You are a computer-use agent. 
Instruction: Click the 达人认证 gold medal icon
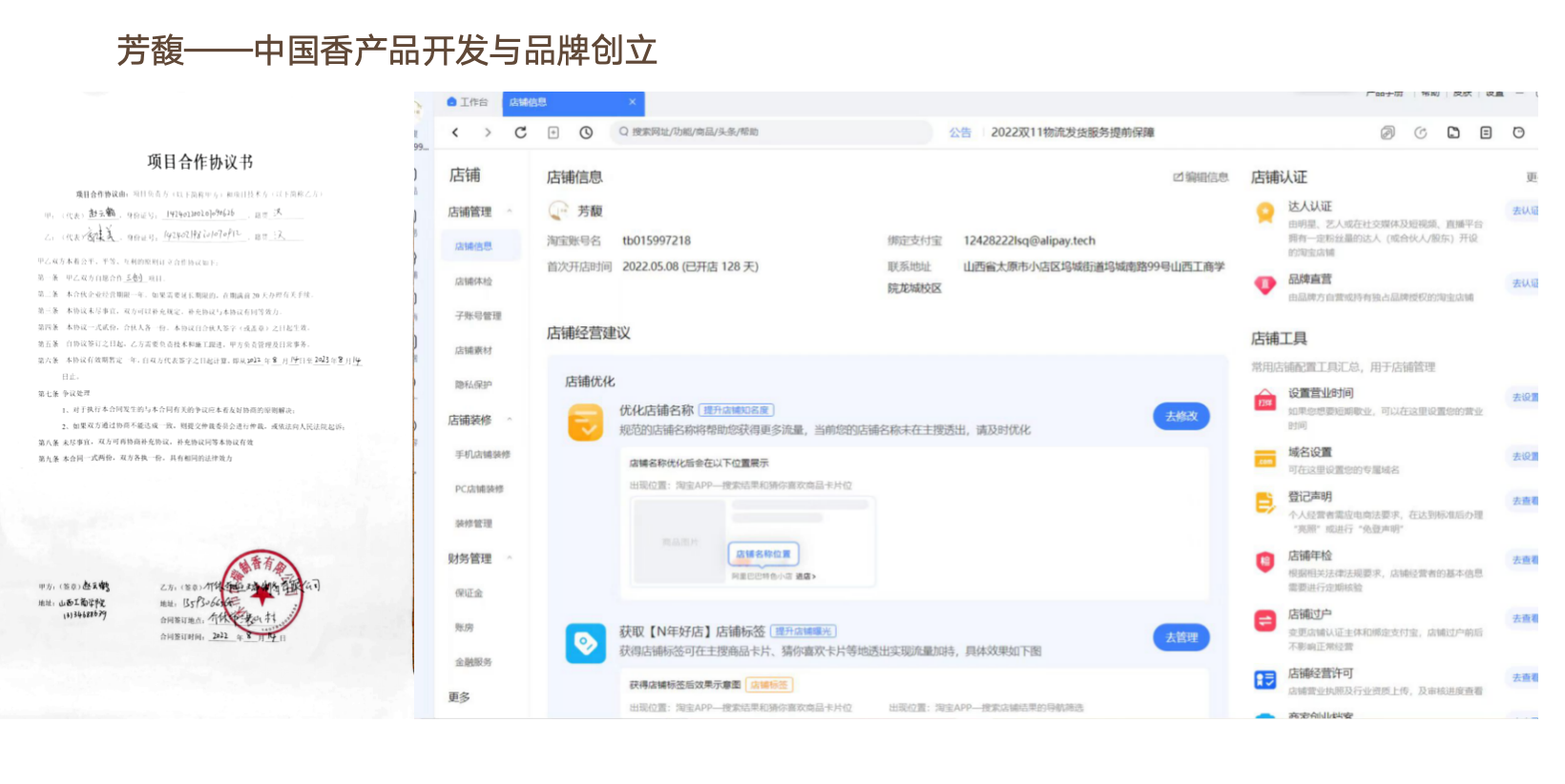click(x=1265, y=212)
